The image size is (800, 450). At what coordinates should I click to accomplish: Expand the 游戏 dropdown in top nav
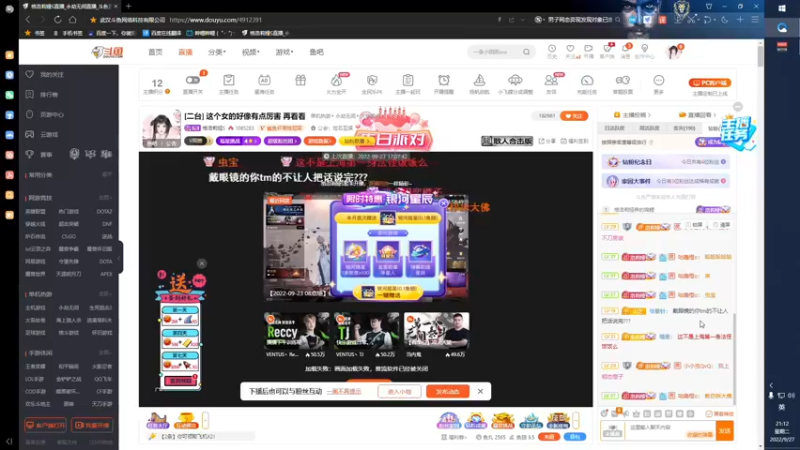tap(284, 52)
